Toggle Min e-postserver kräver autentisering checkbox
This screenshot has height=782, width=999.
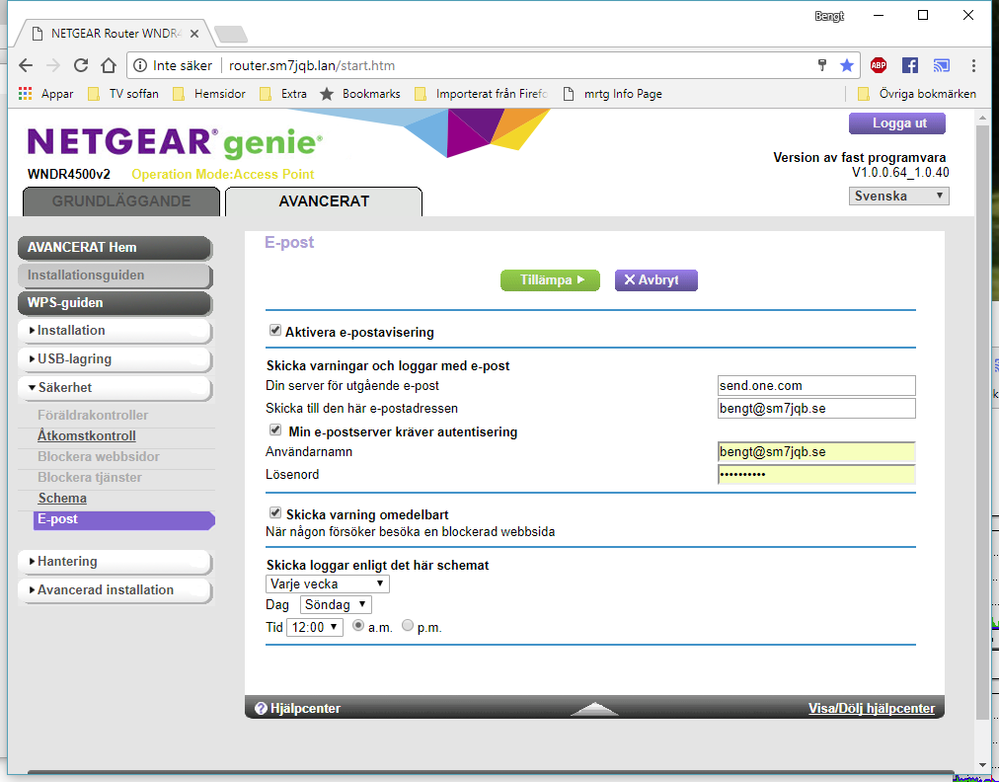pyautogui.click(x=275, y=431)
